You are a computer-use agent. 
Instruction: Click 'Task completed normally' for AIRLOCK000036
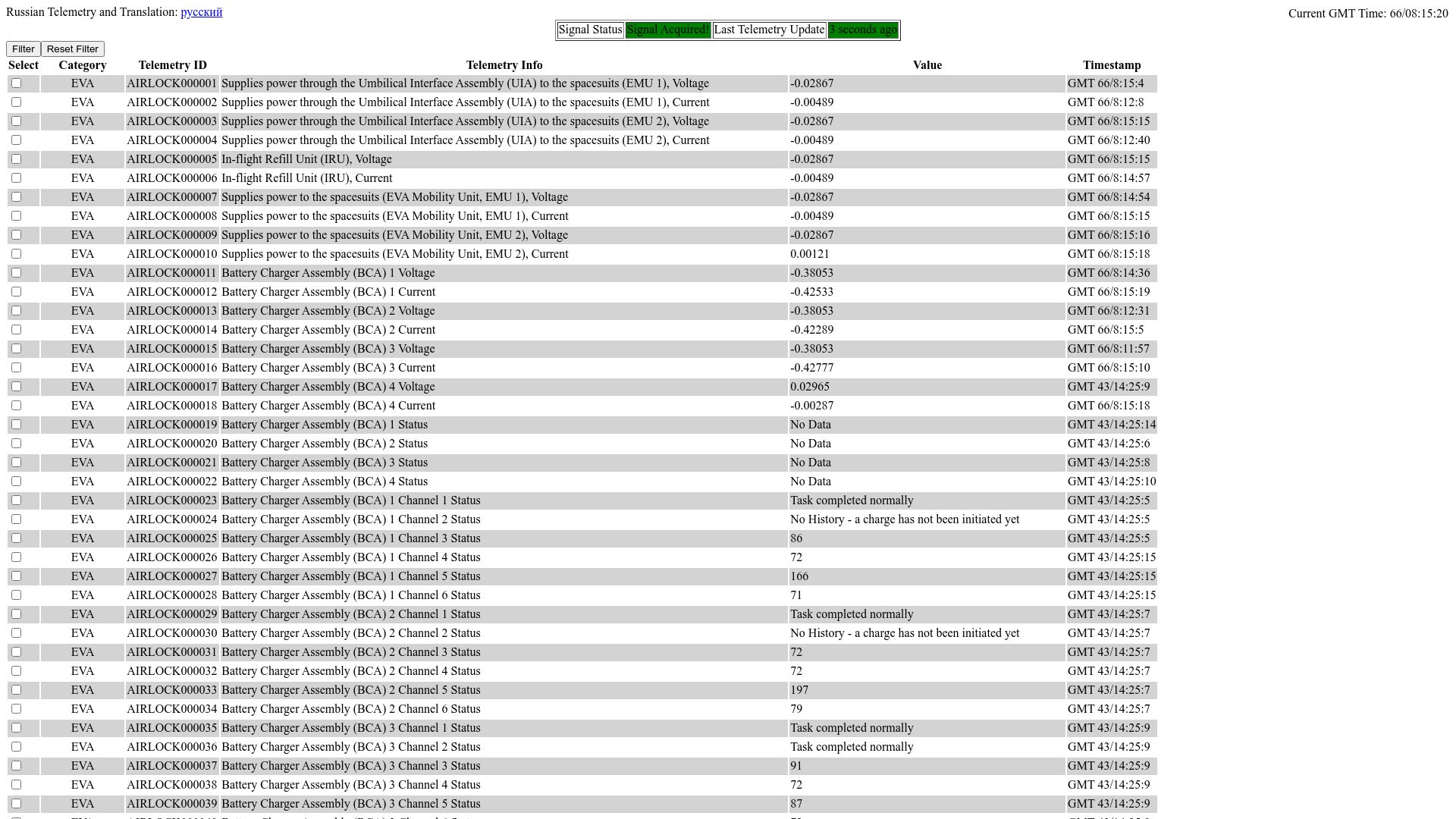[852, 747]
